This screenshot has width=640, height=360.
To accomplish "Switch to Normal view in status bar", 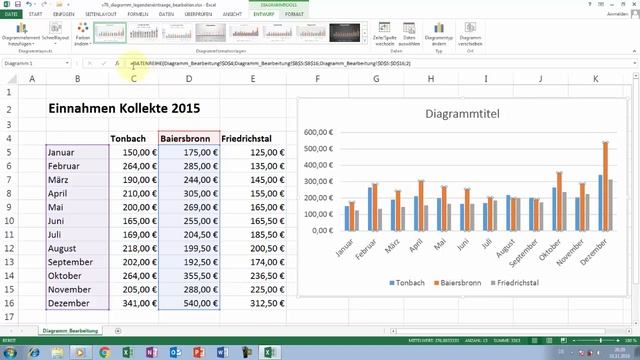I will 534,340.
